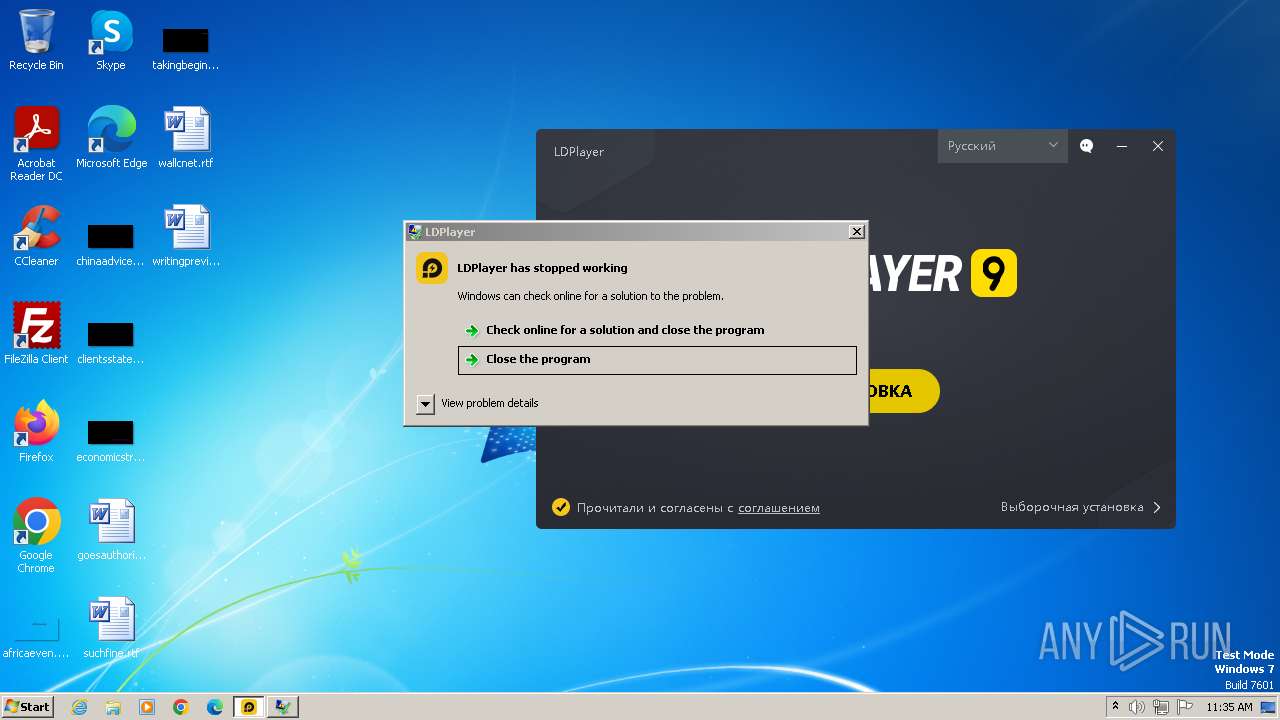Select africaeven desktop file
The image size is (1280, 720).
[36, 638]
